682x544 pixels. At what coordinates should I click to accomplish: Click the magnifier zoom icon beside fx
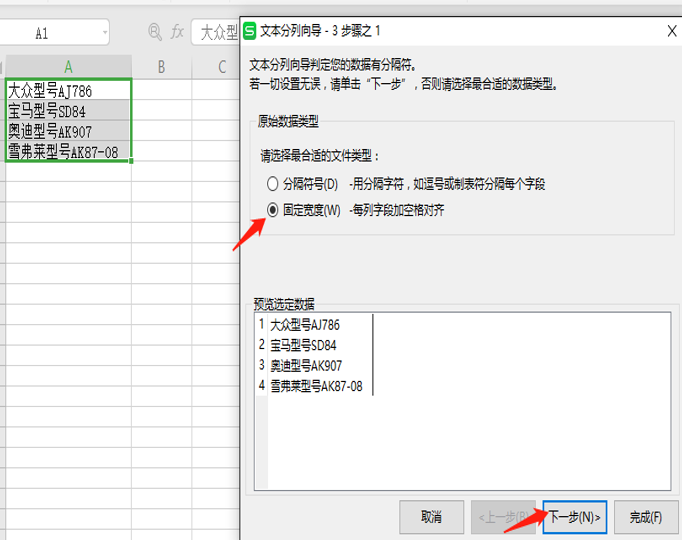pos(155,32)
